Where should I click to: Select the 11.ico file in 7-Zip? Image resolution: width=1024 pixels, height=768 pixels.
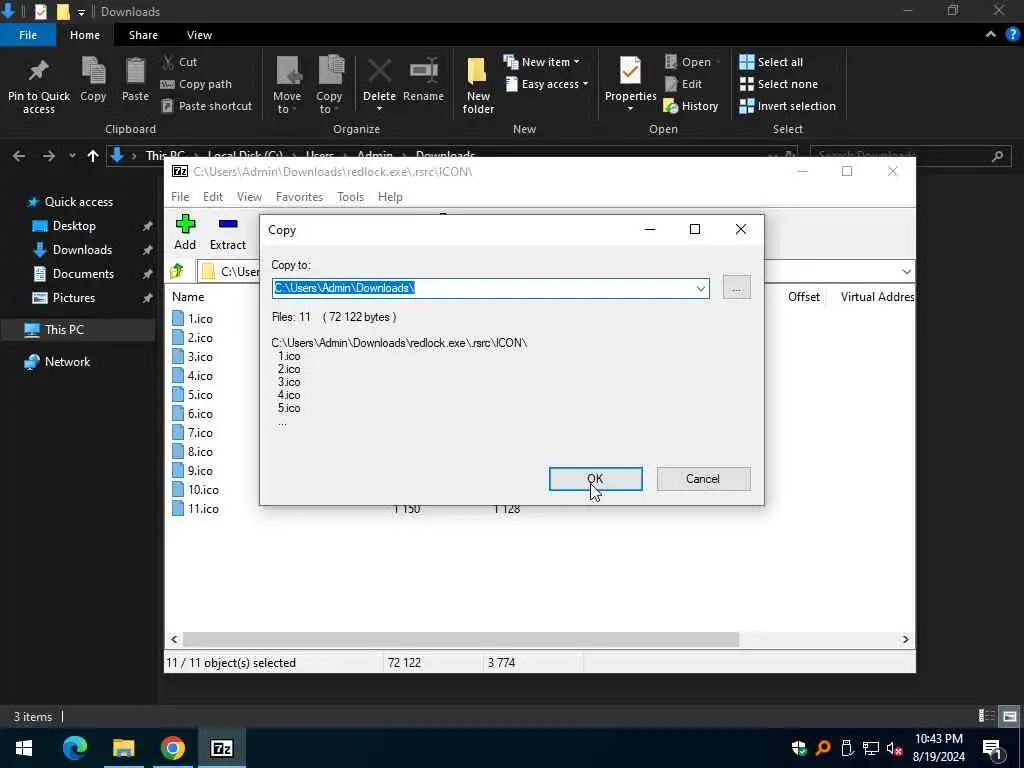point(203,508)
